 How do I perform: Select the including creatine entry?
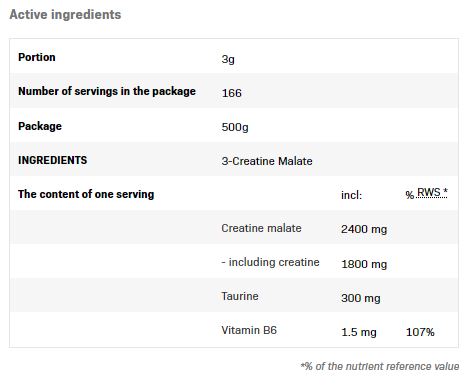(x=270, y=262)
